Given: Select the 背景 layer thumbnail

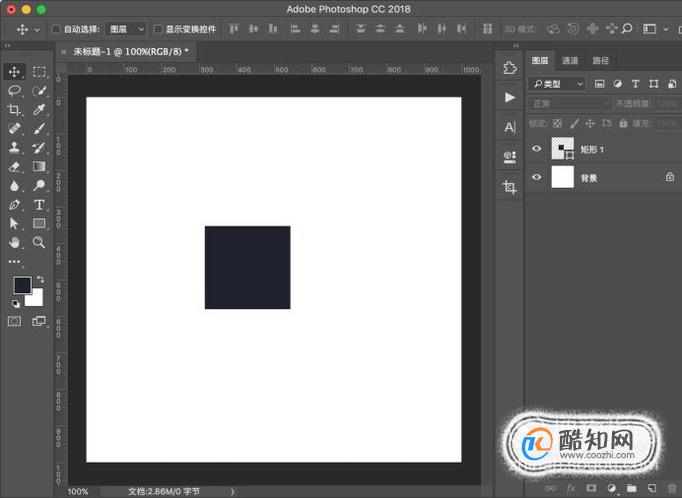Looking at the screenshot, I should click(563, 177).
